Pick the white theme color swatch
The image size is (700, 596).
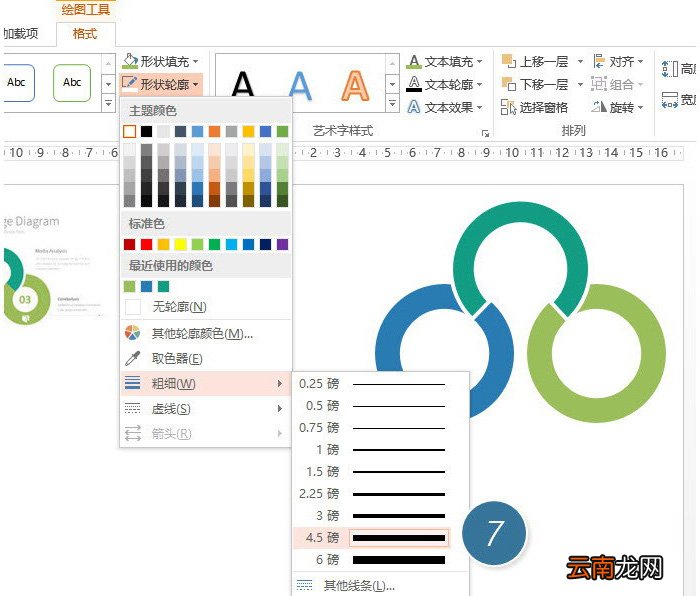click(x=129, y=131)
